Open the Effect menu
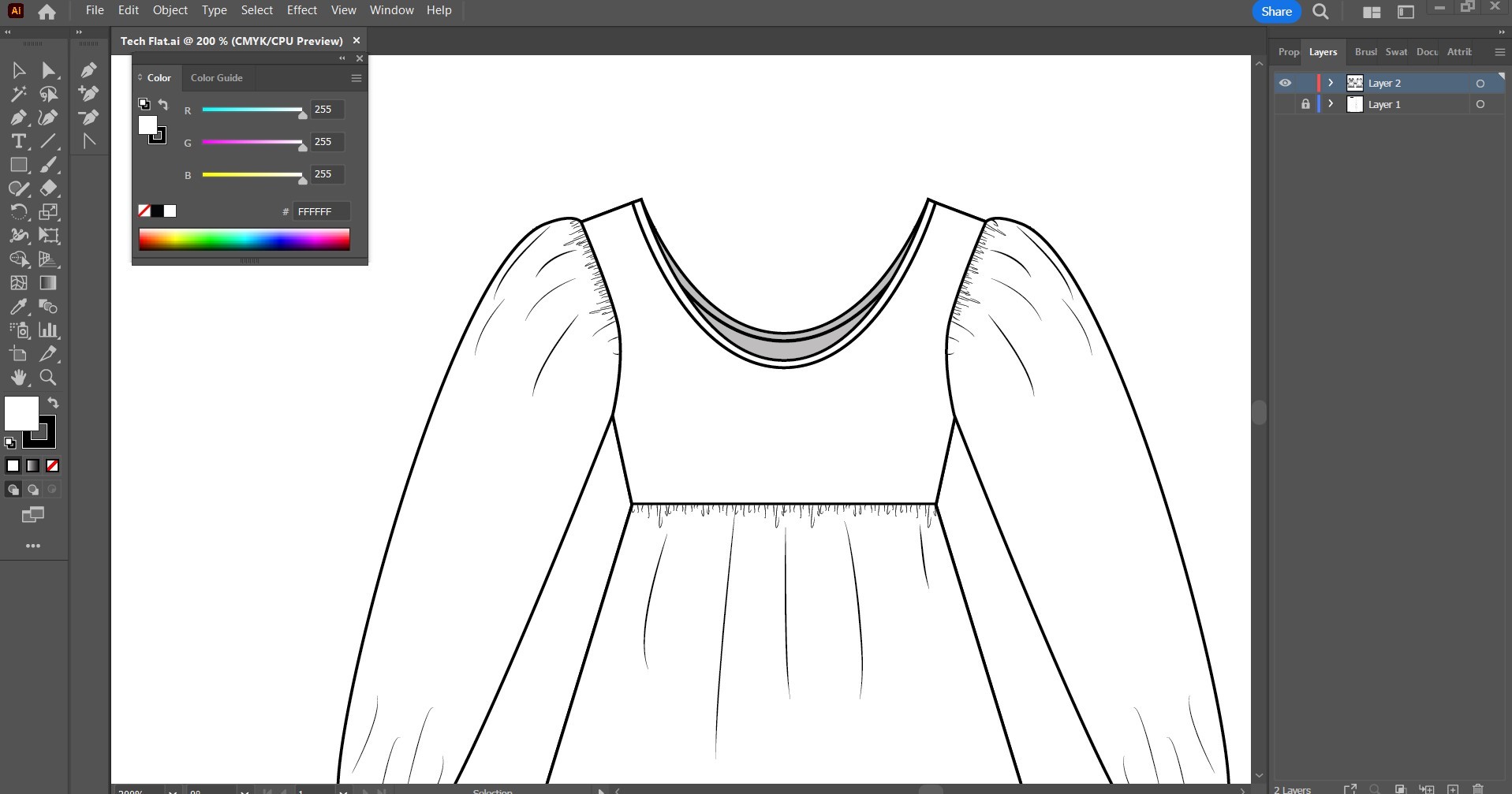Image resolution: width=1512 pixels, height=794 pixels. click(x=301, y=10)
